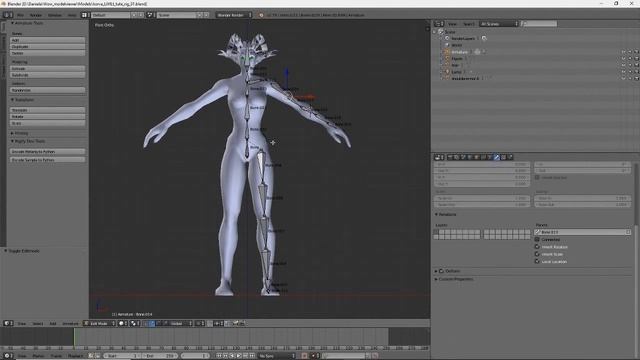
Task: Open the Window menu
Action: coord(55,15)
